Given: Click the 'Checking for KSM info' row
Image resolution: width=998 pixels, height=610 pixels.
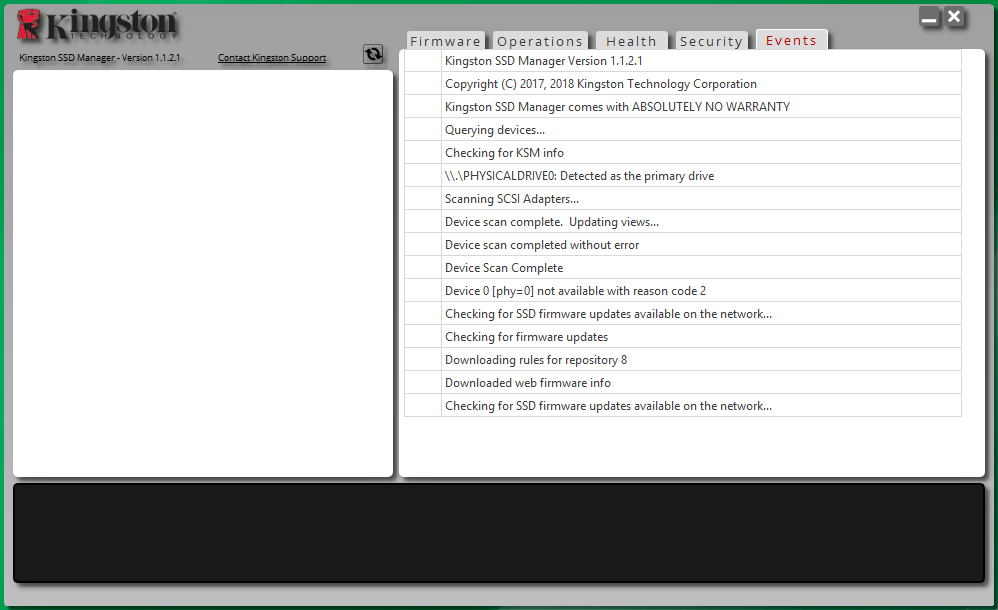Looking at the screenshot, I should tap(682, 152).
